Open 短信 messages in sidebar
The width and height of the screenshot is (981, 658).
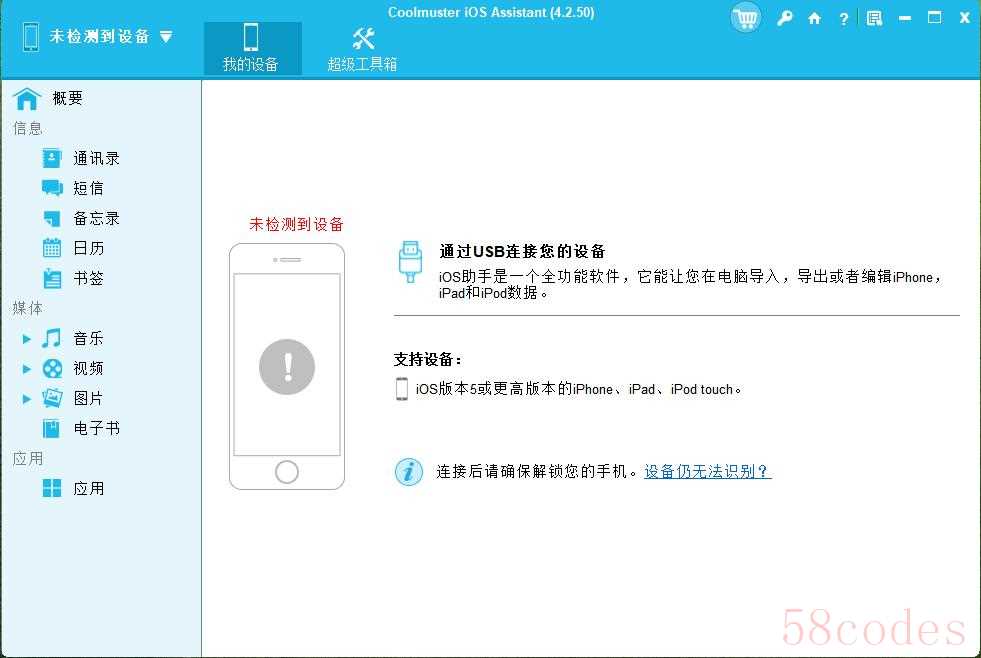point(88,188)
